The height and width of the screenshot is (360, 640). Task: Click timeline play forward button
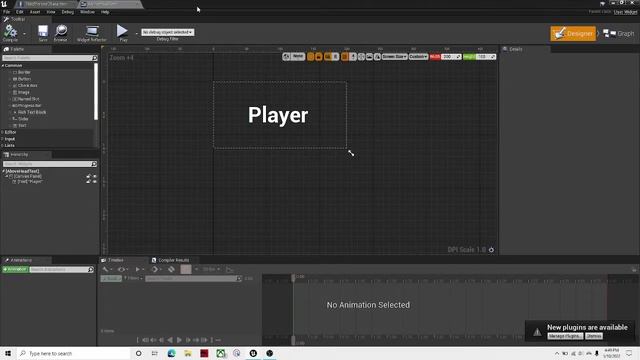179,340
